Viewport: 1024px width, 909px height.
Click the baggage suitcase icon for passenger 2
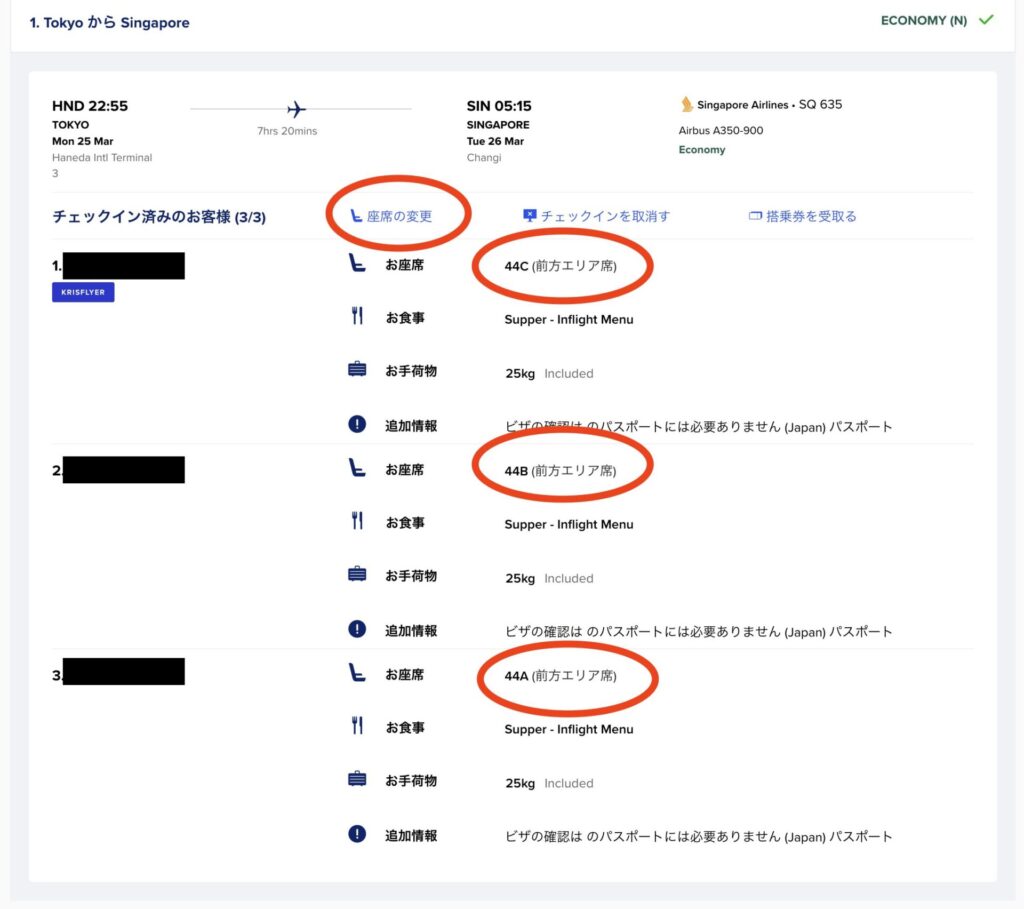tap(357, 575)
